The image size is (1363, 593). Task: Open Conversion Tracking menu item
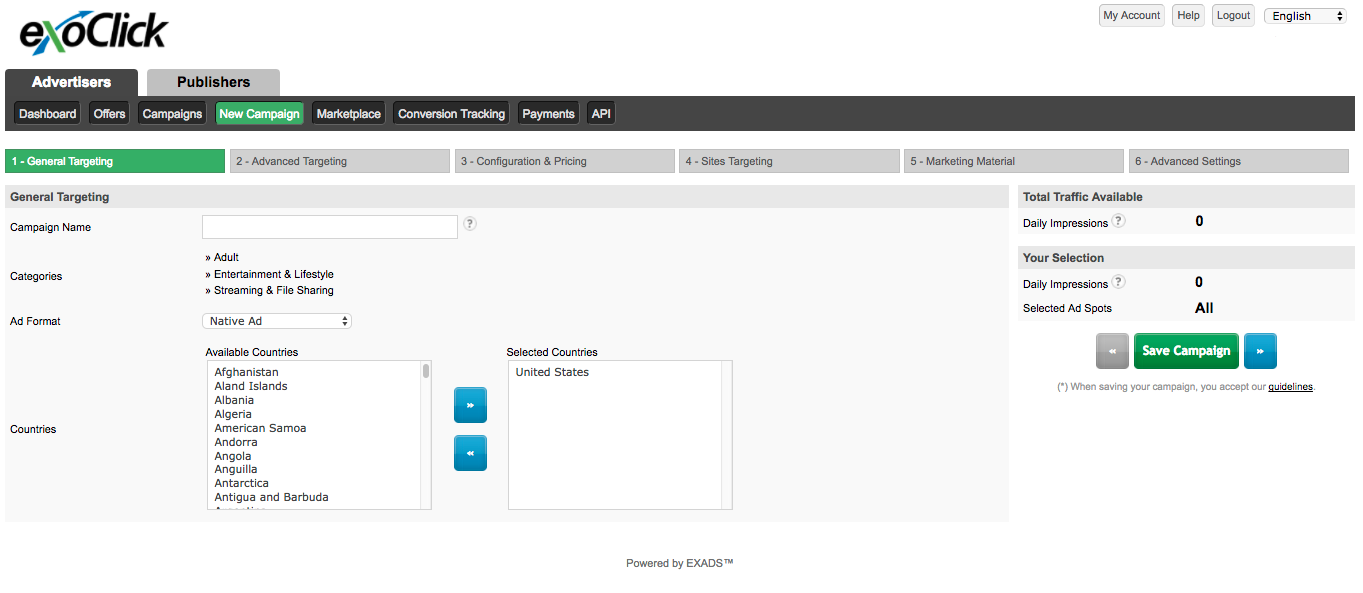(x=451, y=114)
